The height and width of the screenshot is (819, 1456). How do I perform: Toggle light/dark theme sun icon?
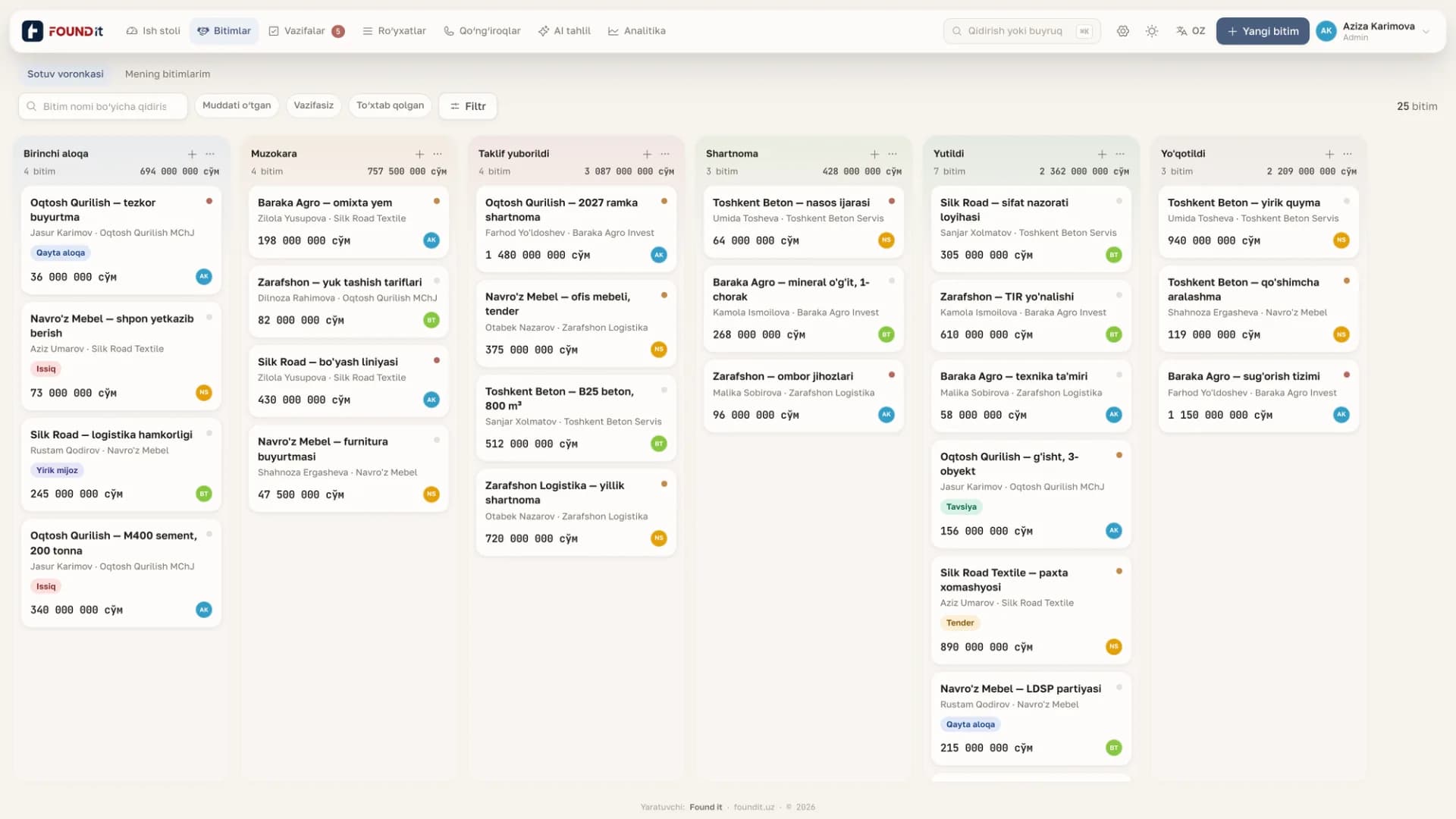tap(1152, 31)
